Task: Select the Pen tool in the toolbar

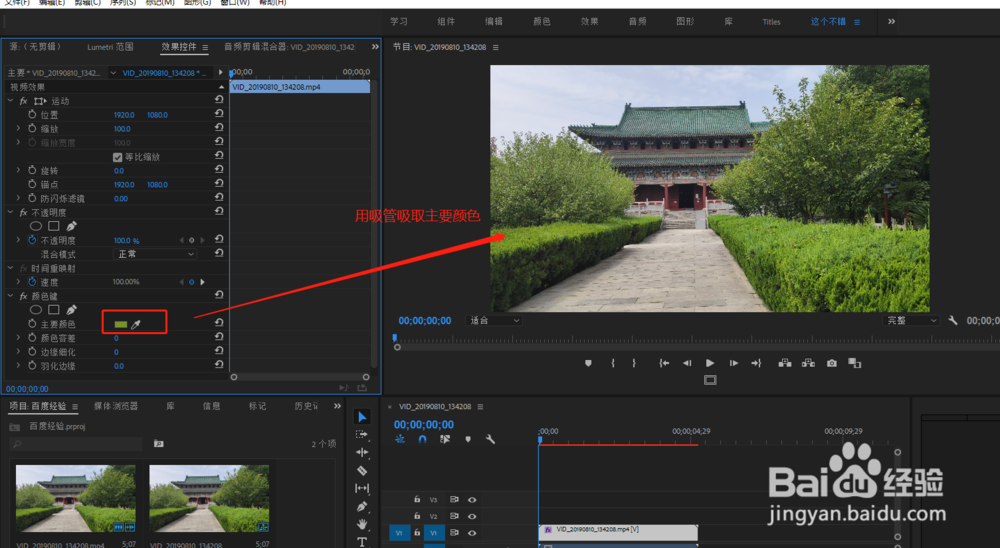Action: click(362, 507)
